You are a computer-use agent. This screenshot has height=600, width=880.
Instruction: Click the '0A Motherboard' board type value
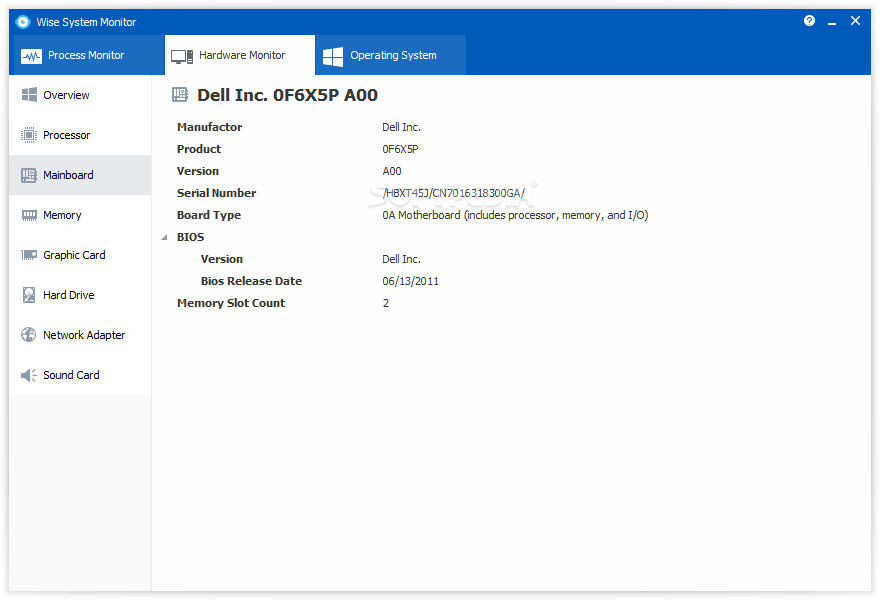coord(515,215)
